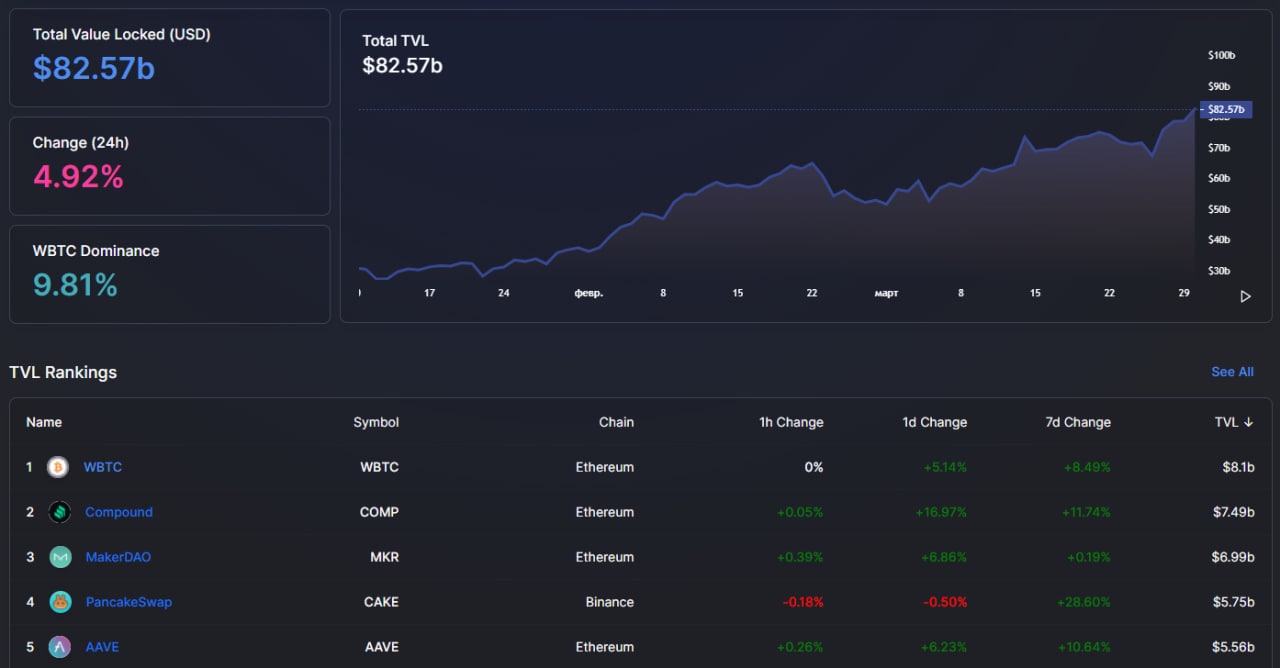Viewport: 1280px width, 668px height.
Task: Click the Compound logo icon
Action: click(59, 512)
